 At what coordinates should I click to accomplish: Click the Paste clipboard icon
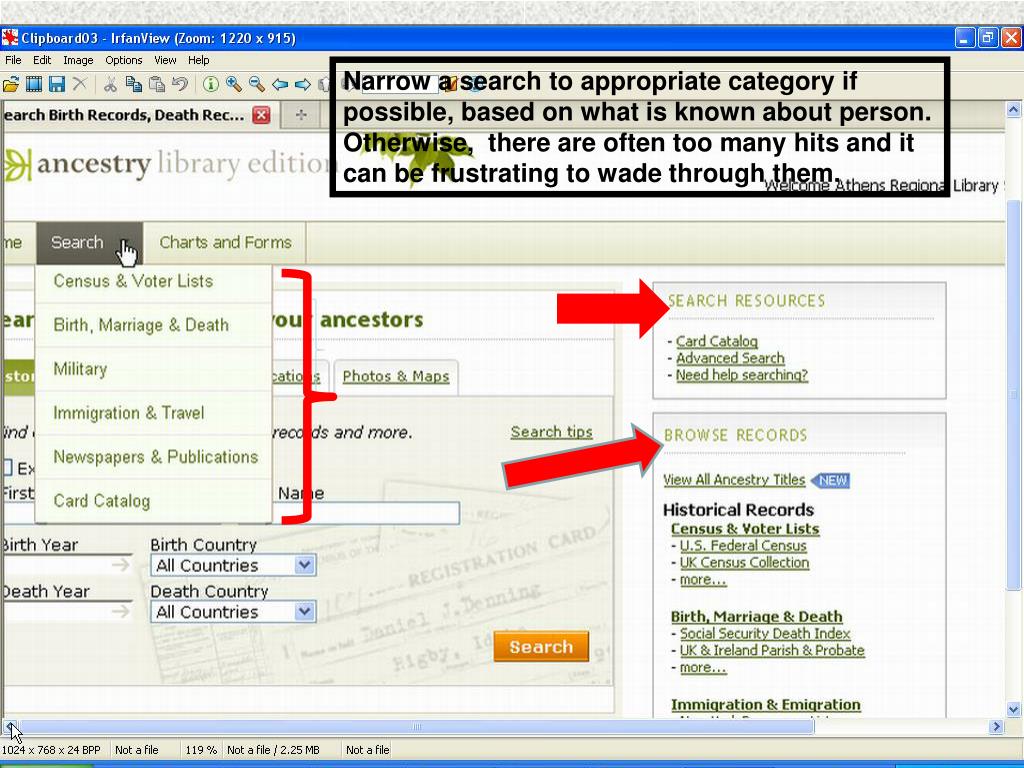tap(157, 84)
